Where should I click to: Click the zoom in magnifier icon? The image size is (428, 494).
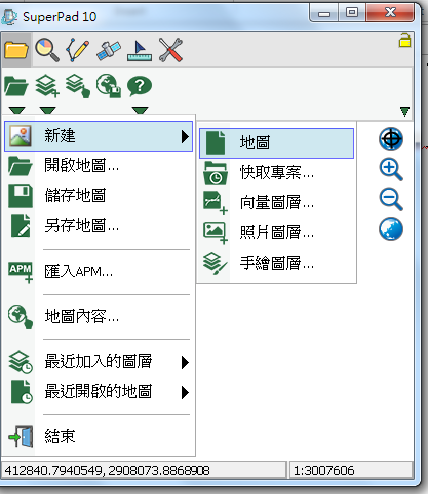point(391,169)
